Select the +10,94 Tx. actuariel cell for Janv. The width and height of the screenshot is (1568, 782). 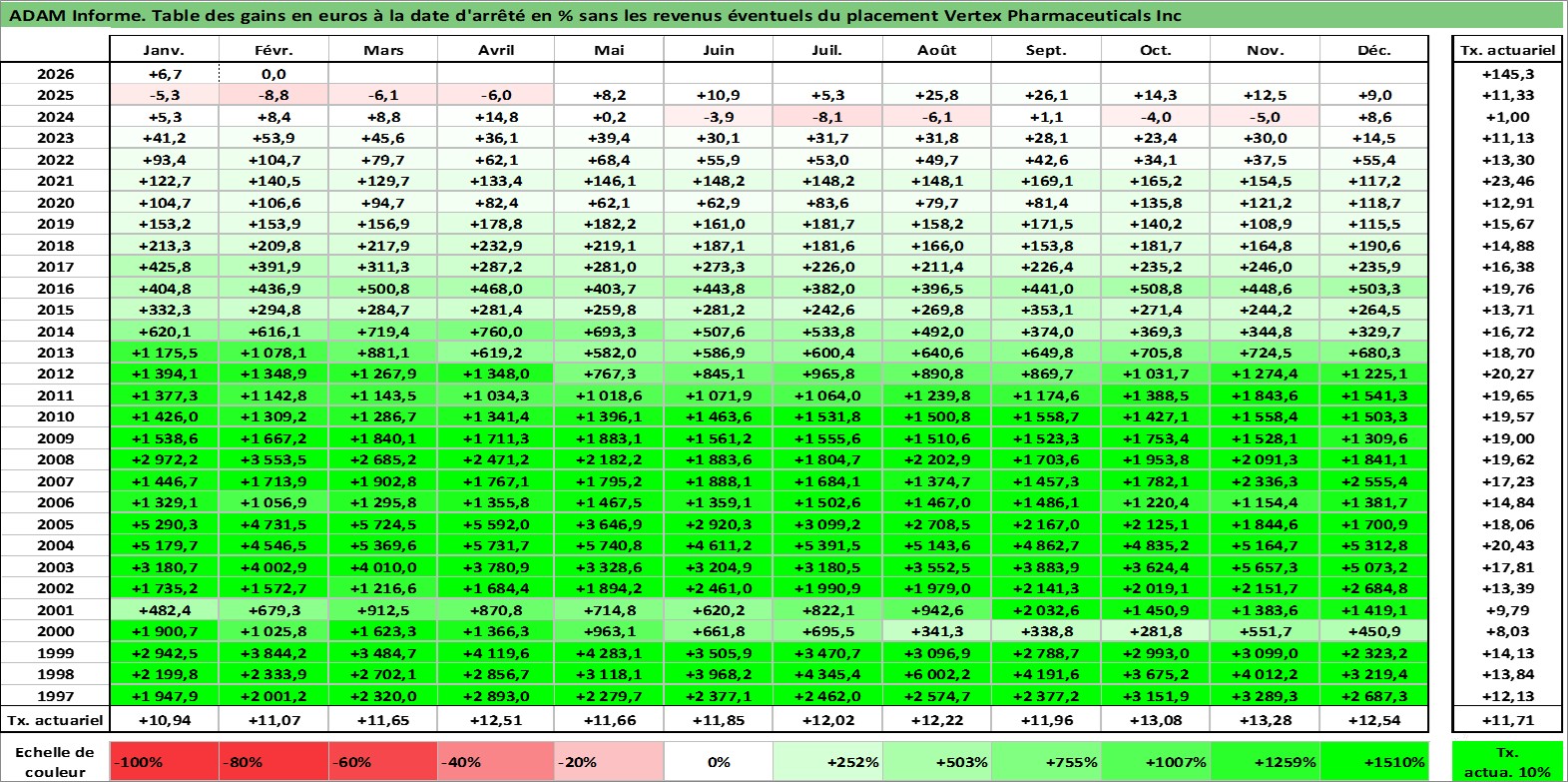[x=164, y=719]
